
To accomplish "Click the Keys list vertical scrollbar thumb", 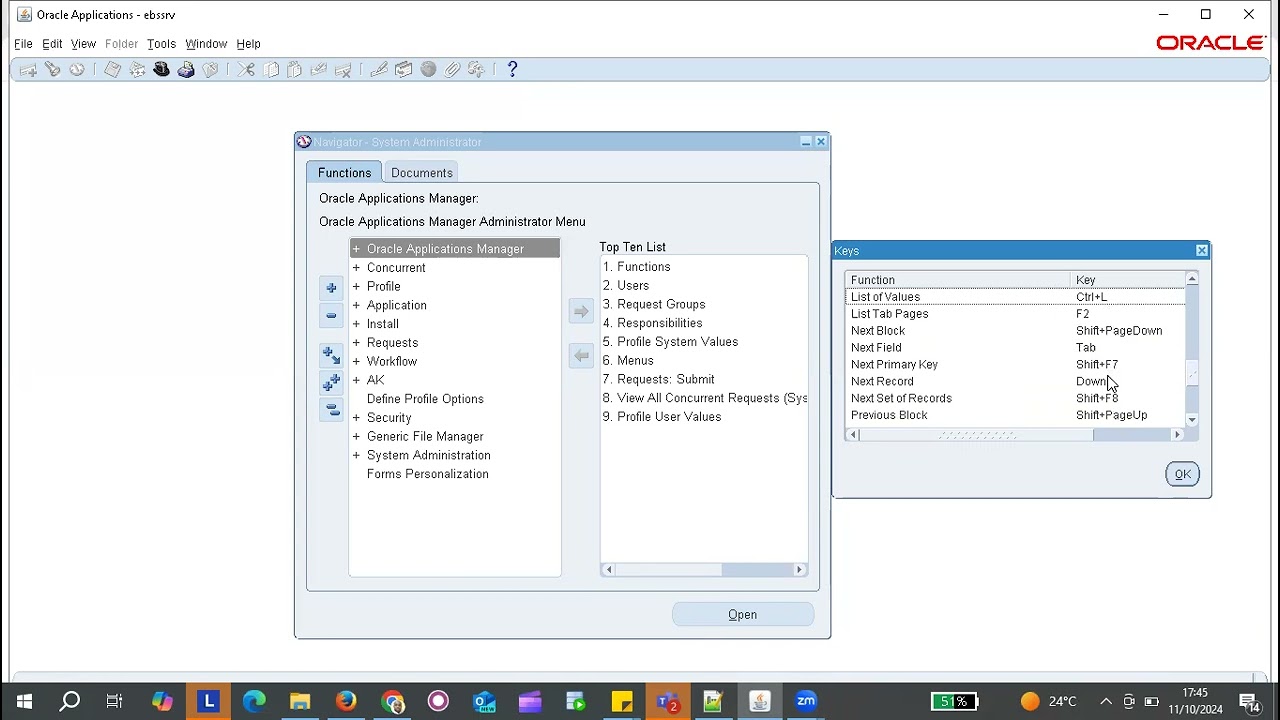I will (1192, 372).
